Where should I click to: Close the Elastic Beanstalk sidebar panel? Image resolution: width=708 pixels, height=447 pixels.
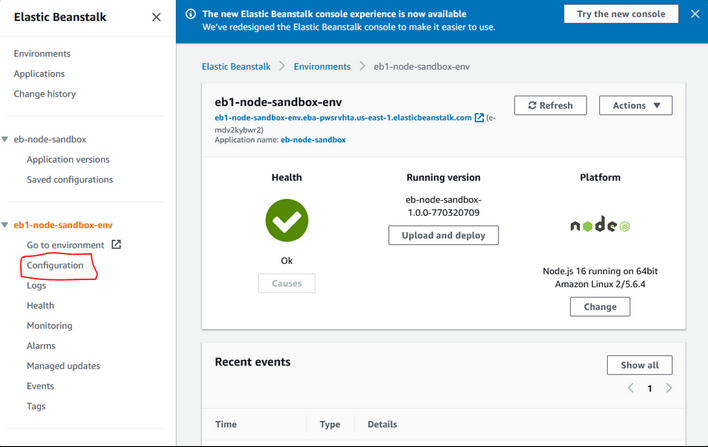(156, 17)
